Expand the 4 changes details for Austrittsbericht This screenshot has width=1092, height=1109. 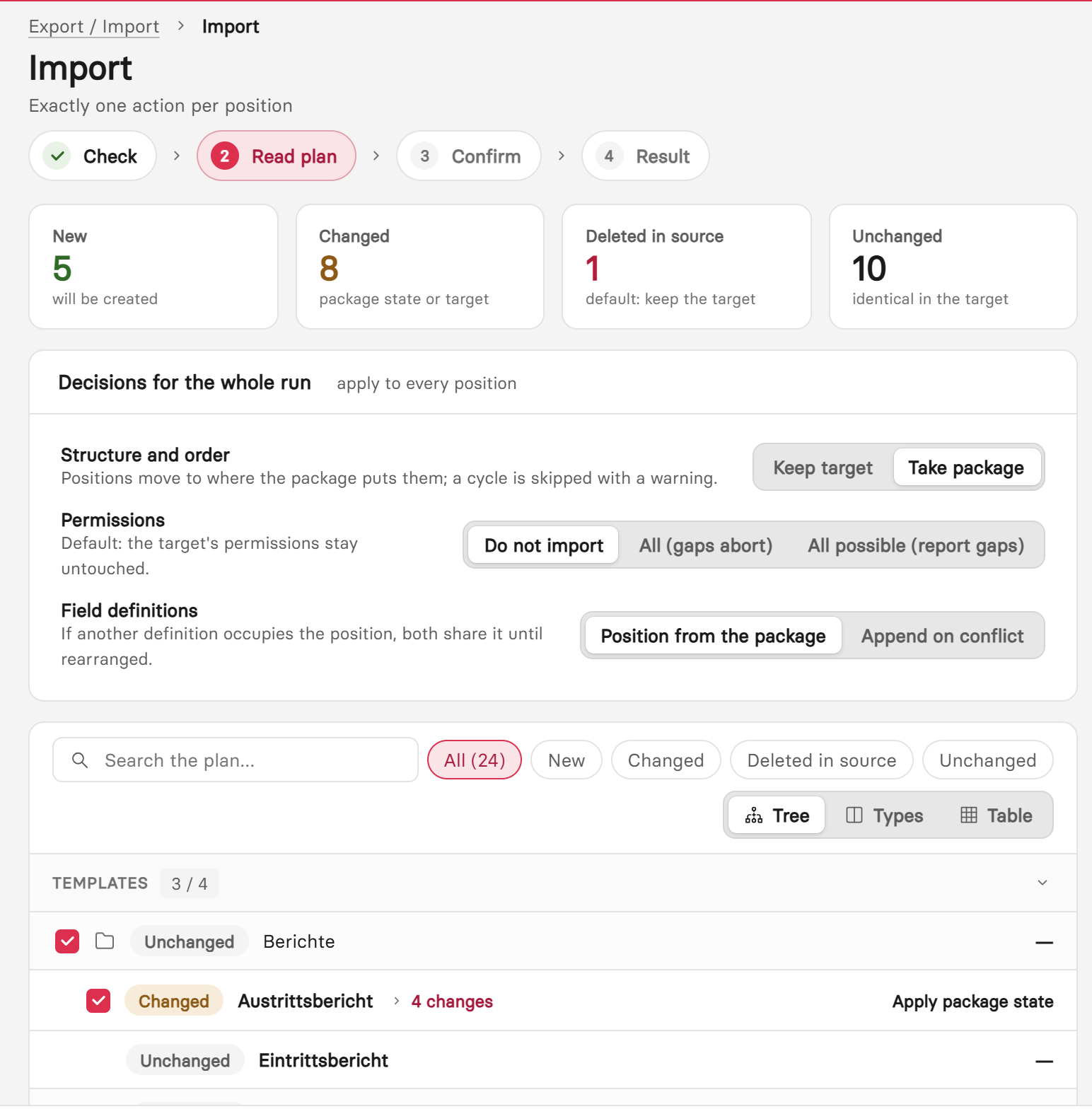(443, 1001)
